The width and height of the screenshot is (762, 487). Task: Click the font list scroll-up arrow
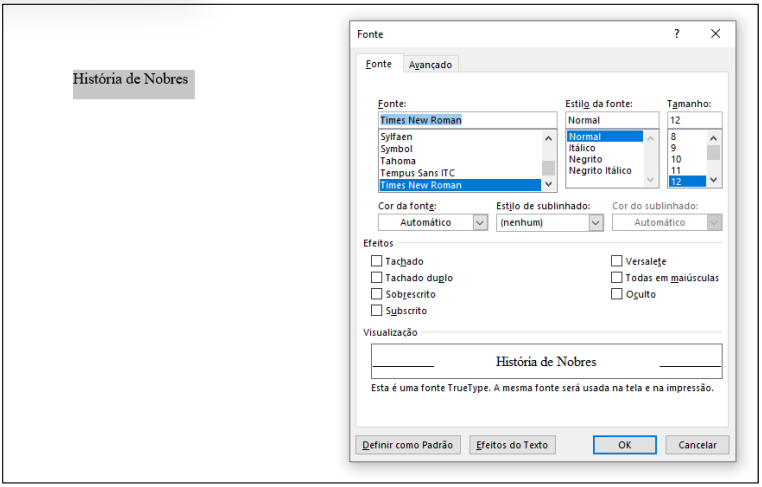548,138
